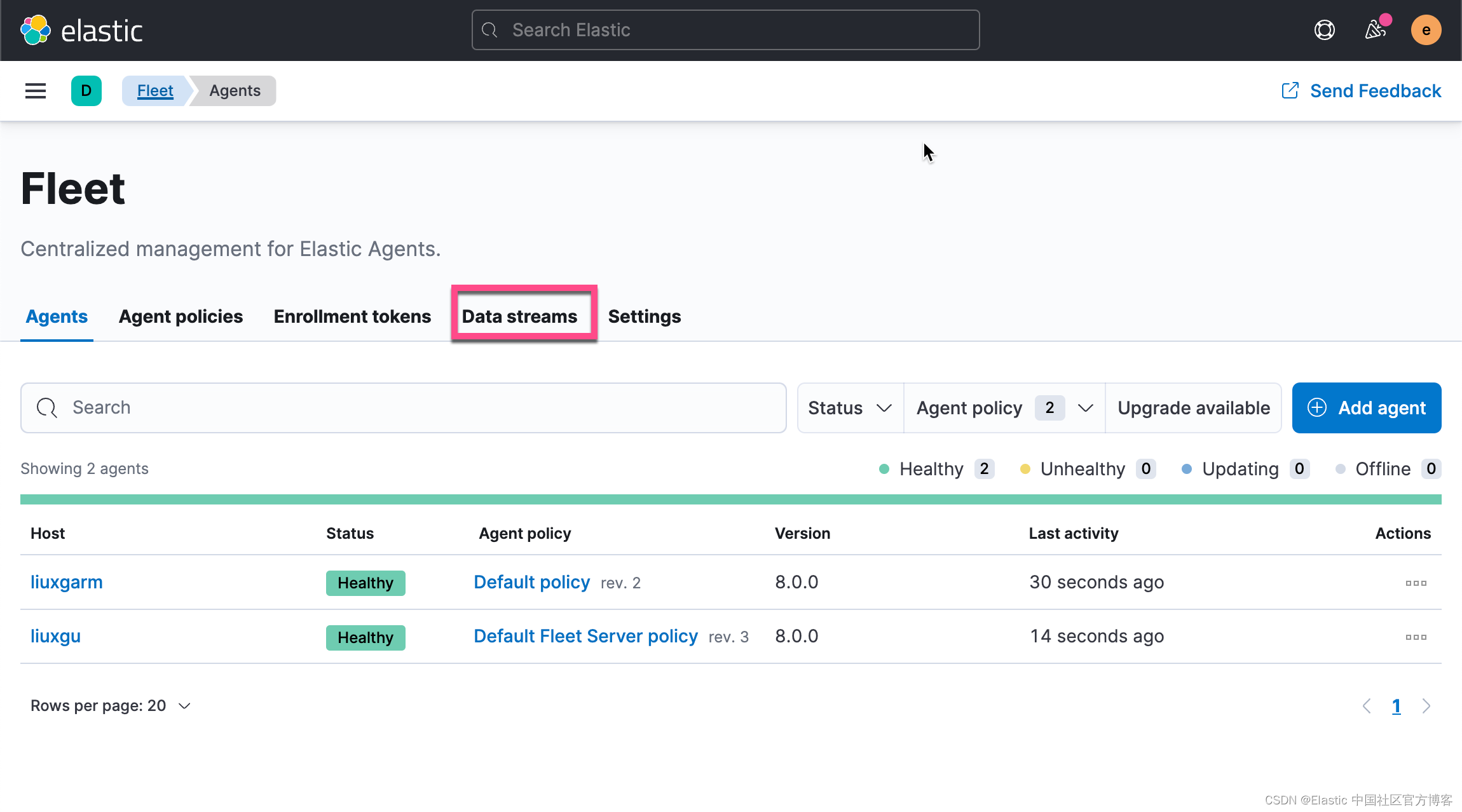
Task: Open actions menu for liuxgu agent row
Action: (x=1416, y=637)
